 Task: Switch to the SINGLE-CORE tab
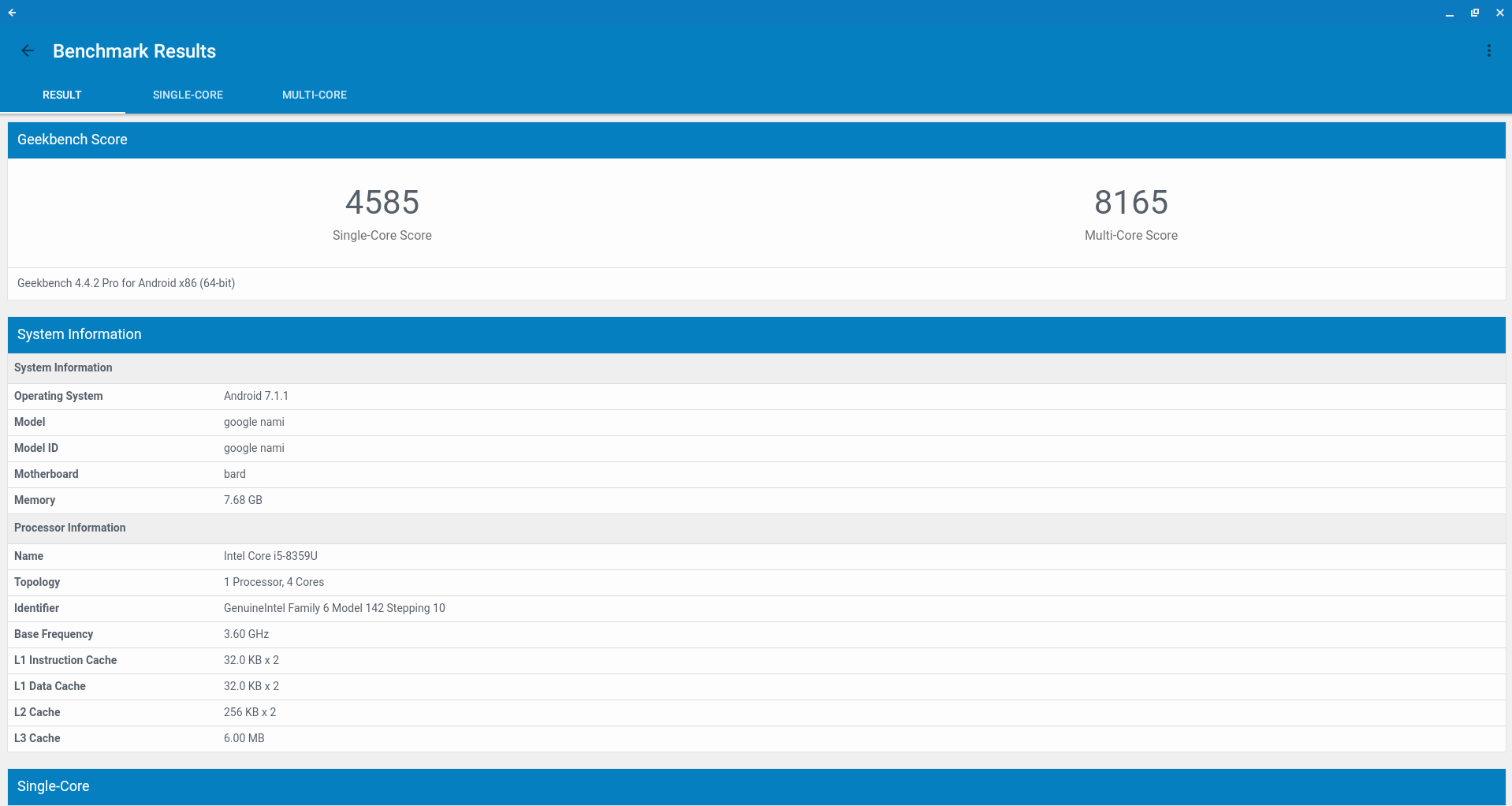click(x=188, y=95)
